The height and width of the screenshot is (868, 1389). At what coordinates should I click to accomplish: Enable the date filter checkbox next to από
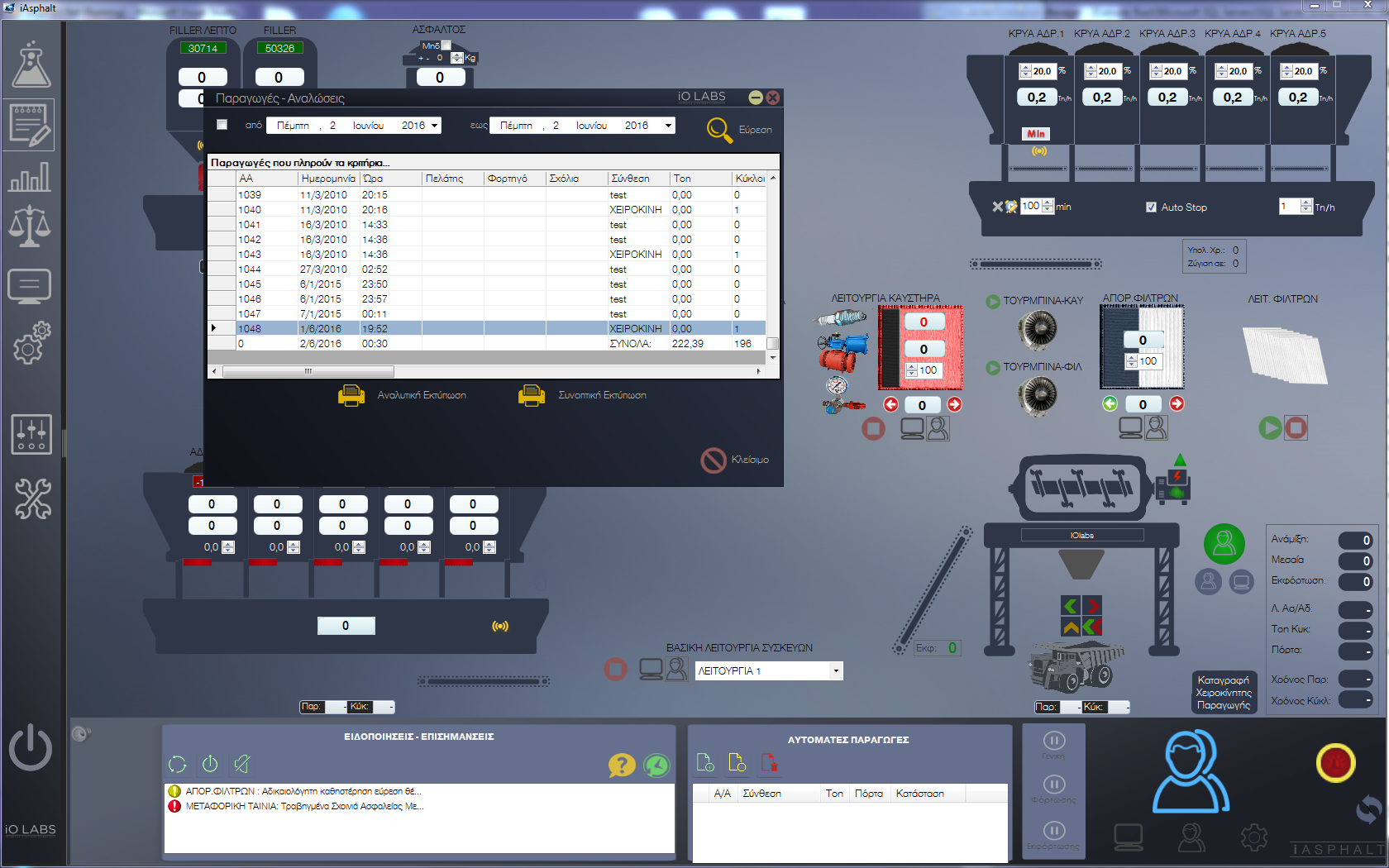click(x=222, y=125)
